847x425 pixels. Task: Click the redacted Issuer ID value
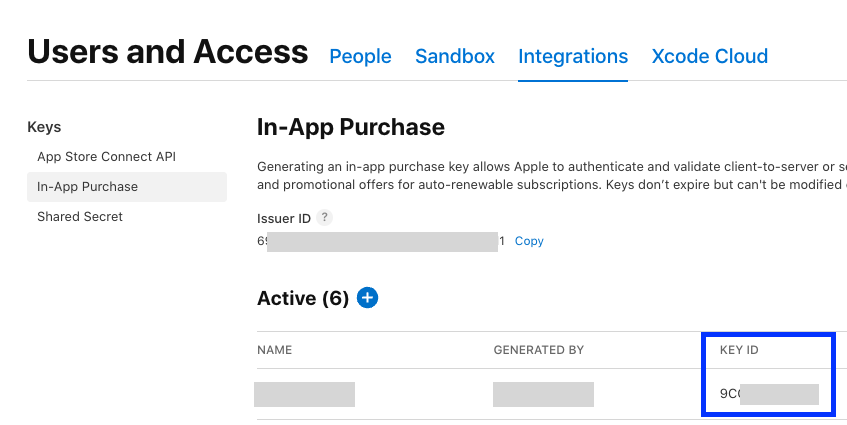382,241
